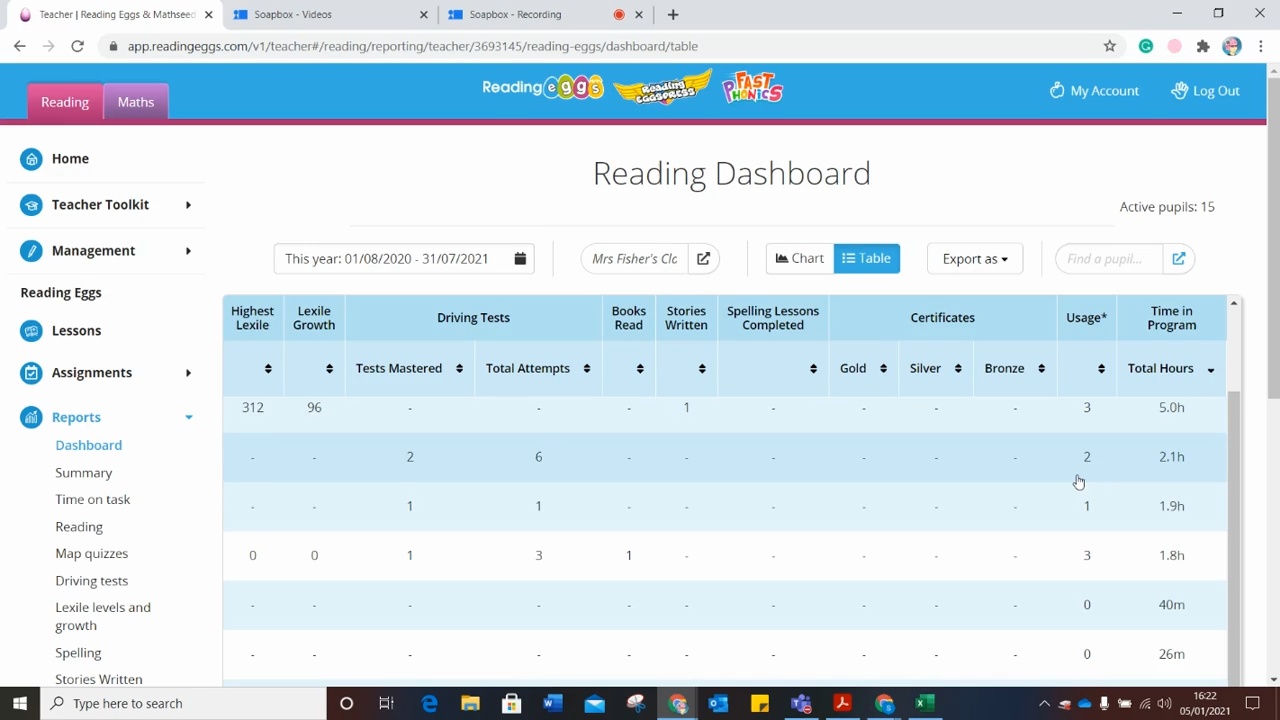Viewport: 1280px width, 720px height.
Task: Sort by Highest Lexile column
Action: point(268,369)
